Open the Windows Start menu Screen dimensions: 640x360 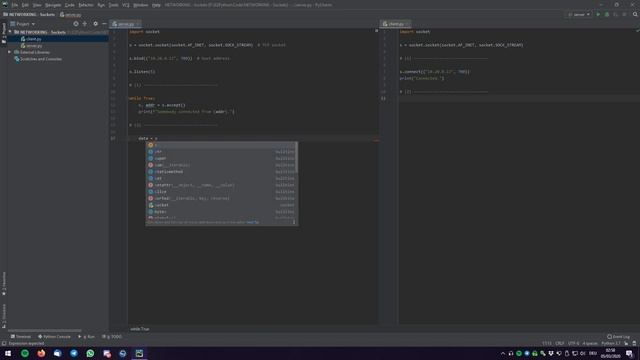pyautogui.click(x=8, y=353)
